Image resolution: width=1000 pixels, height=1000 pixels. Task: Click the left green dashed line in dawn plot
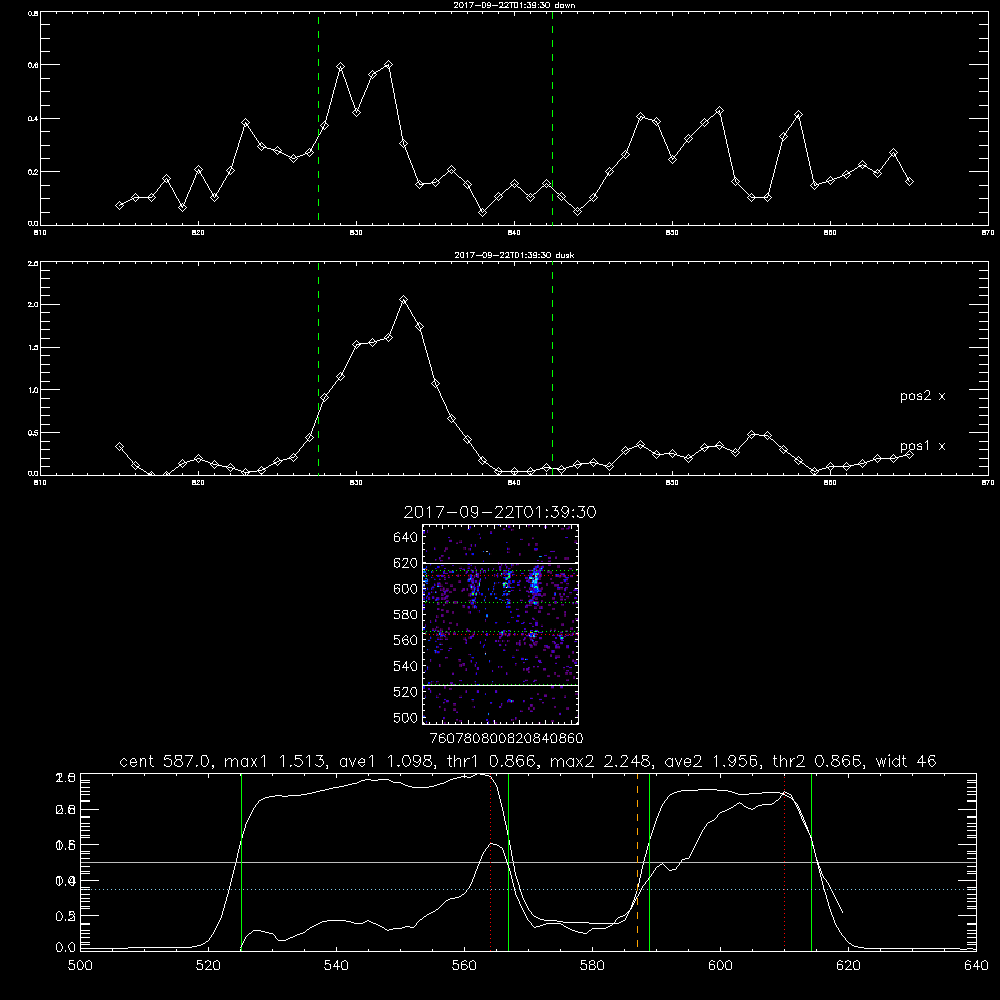click(318, 119)
